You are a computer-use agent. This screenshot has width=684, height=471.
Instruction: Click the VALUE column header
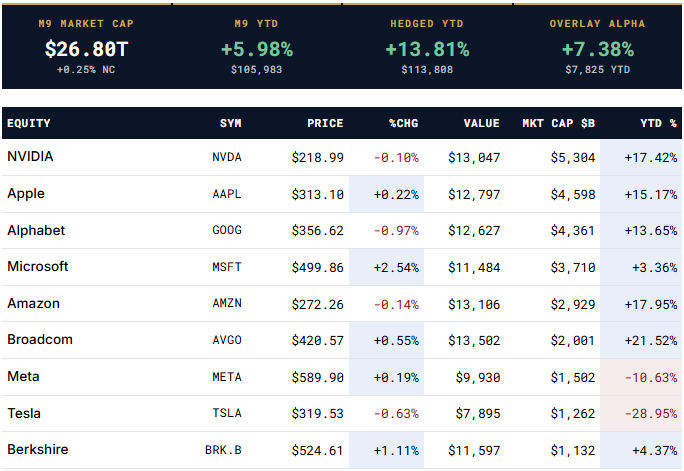pyautogui.click(x=482, y=123)
